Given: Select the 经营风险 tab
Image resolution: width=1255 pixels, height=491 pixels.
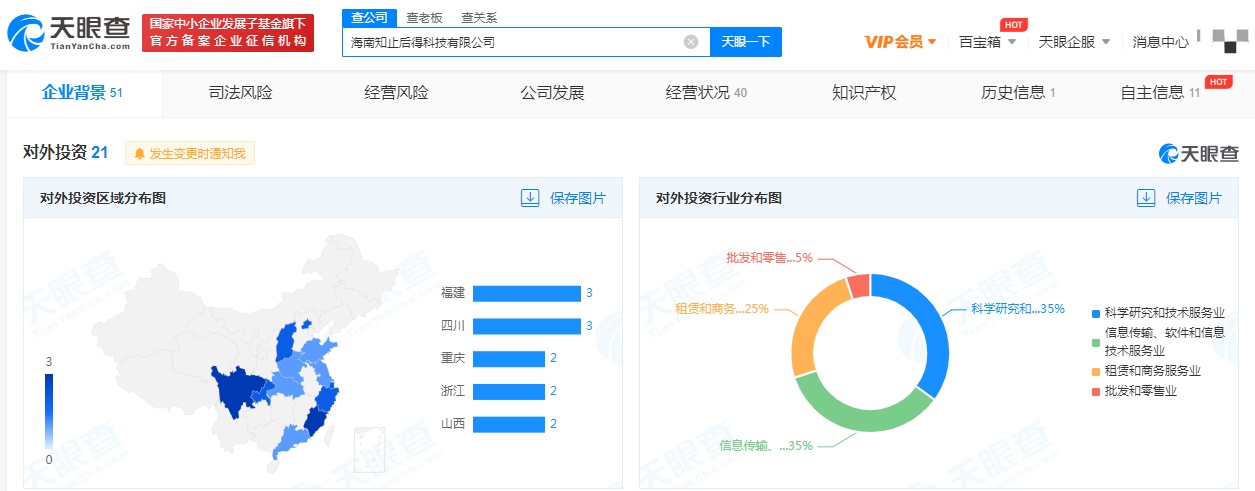Looking at the screenshot, I should pos(396,93).
